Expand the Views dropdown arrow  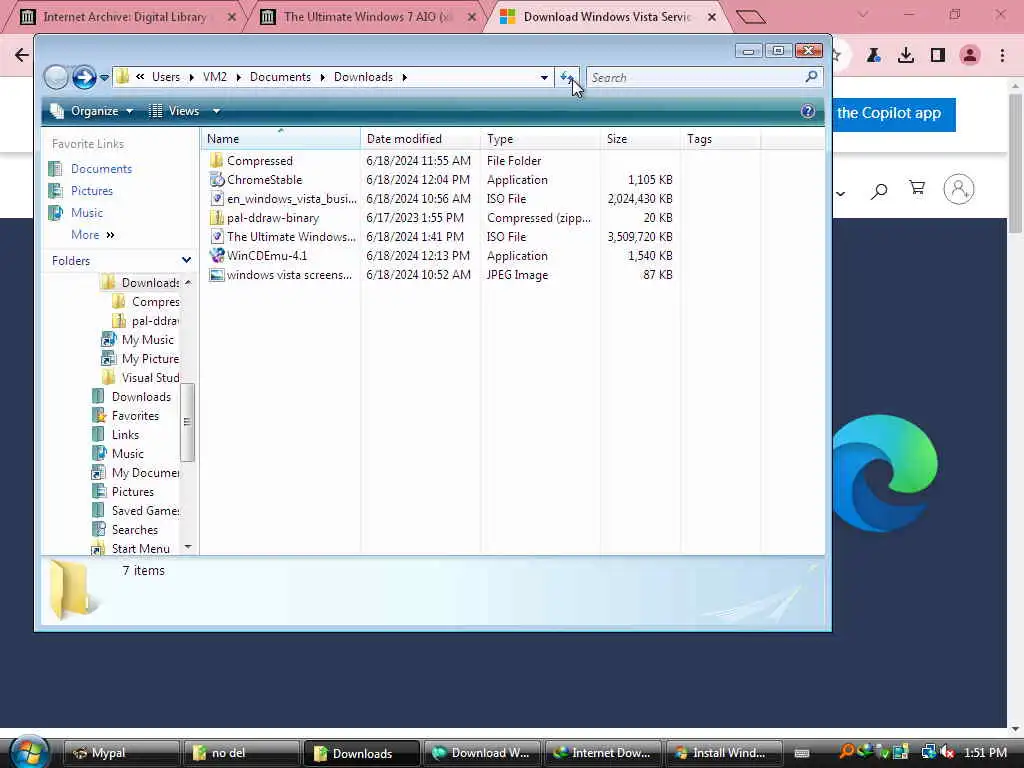(x=216, y=111)
